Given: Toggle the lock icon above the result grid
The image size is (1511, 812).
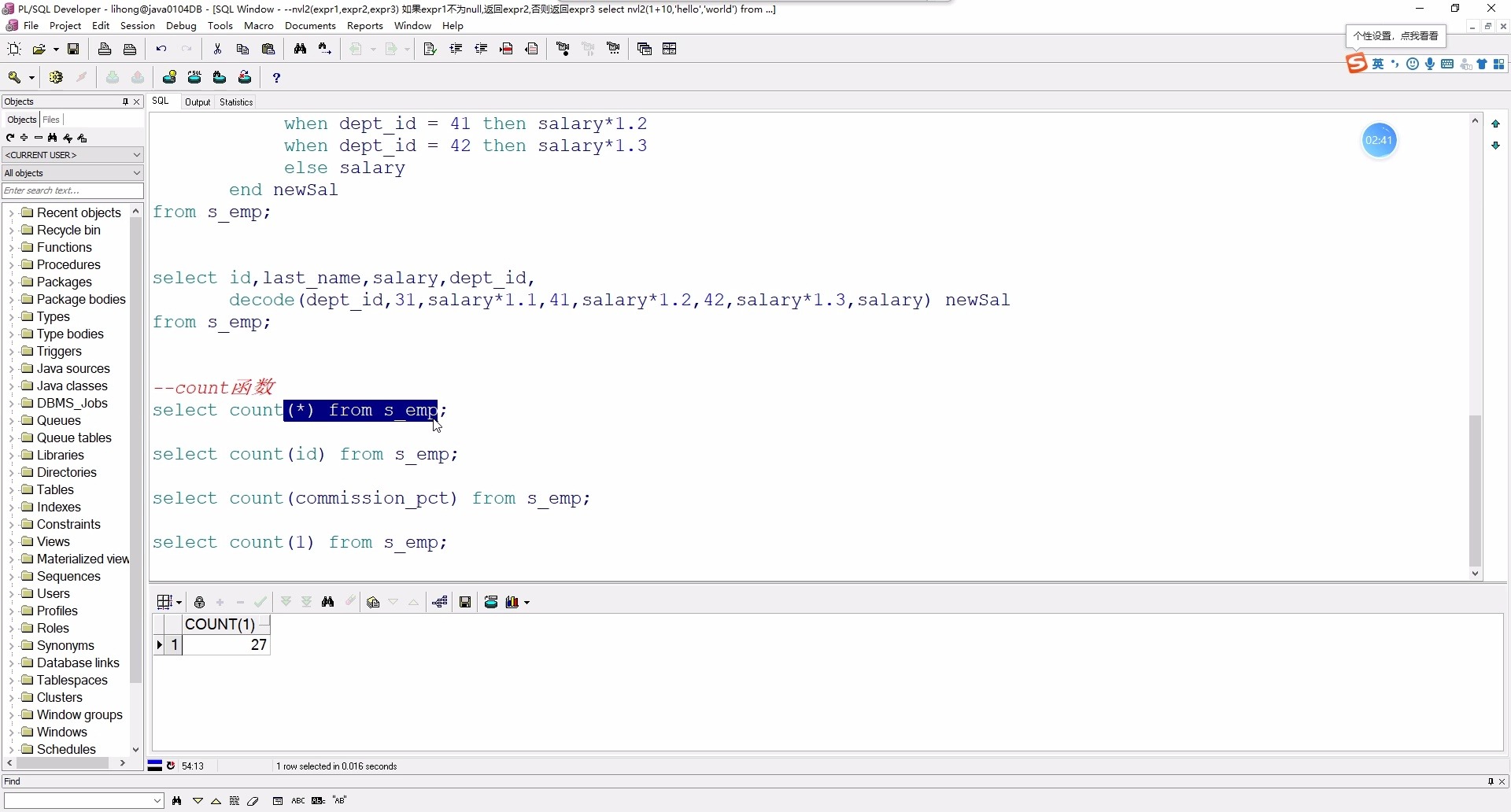Looking at the screenshot, I should click(199, 603).
